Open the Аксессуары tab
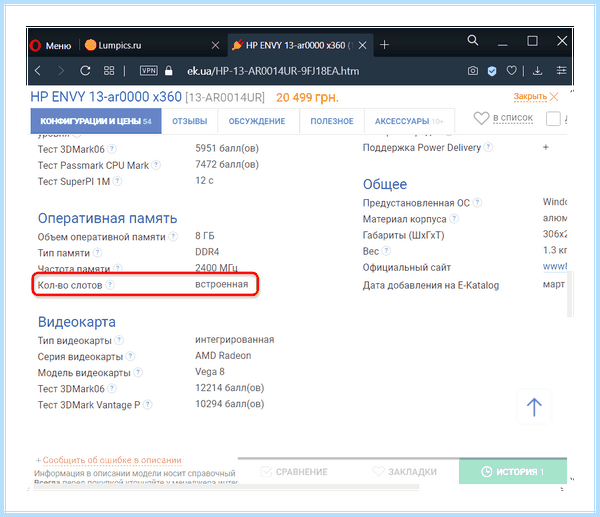This screenshot has height=517, width=600. click(409, 121)
